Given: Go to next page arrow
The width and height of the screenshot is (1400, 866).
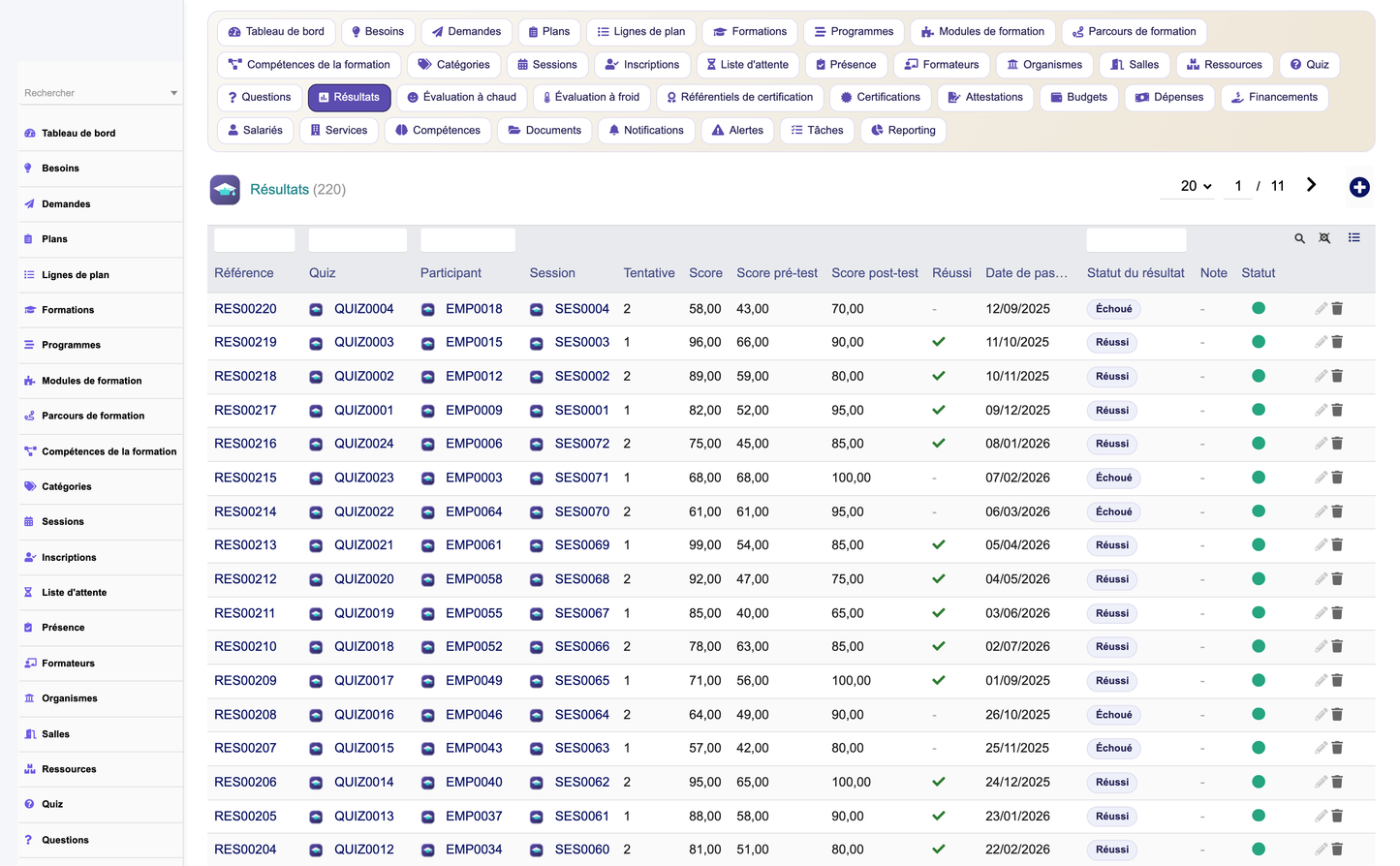Looking at the screenshot, I should (x=1311, y=185).
